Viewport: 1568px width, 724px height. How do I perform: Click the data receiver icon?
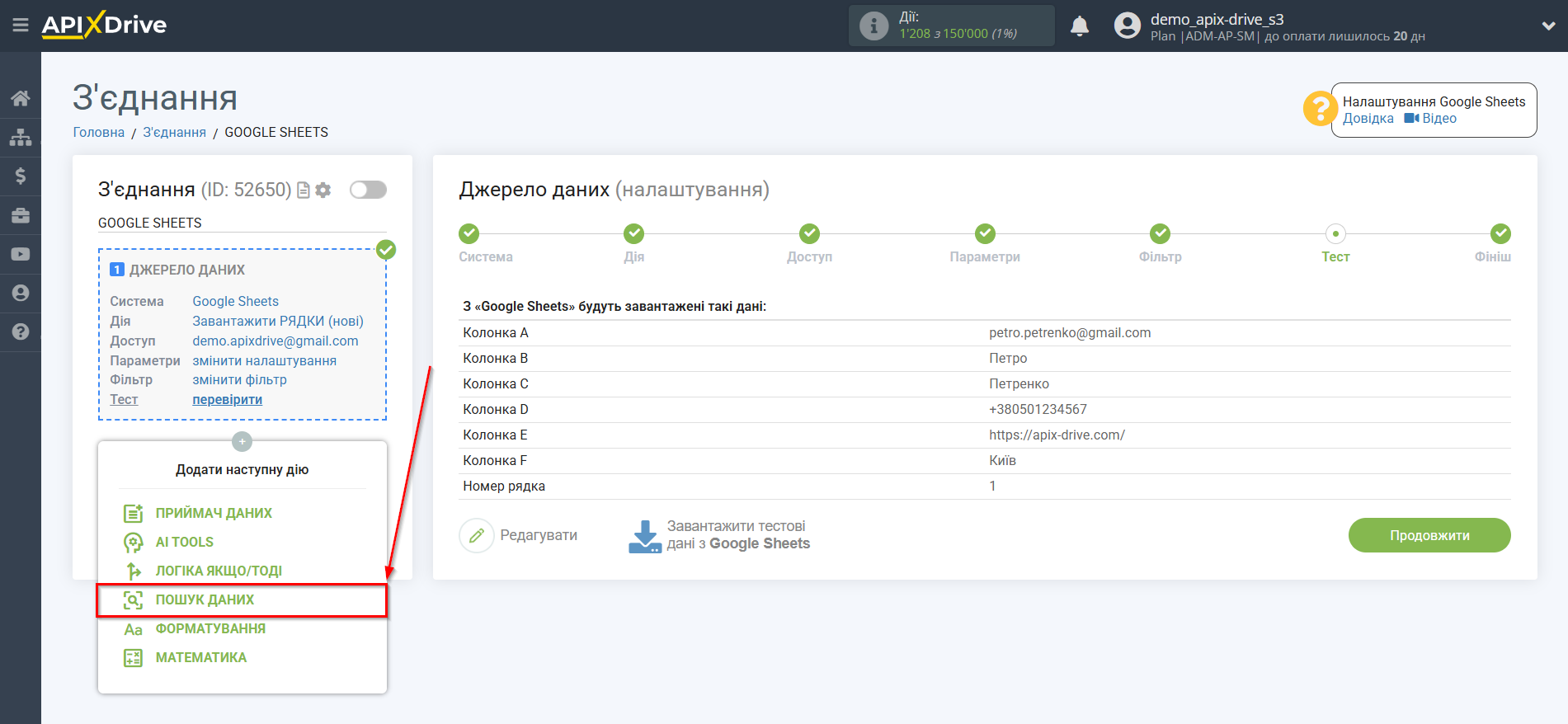(x=133, y=513)
